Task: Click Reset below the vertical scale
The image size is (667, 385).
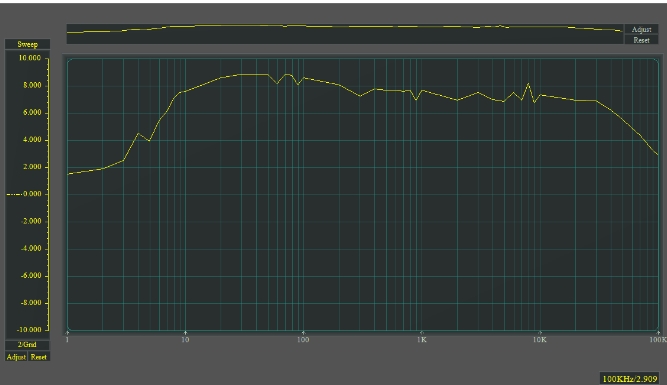Action: pyautogui.click(x=39, y=357)
